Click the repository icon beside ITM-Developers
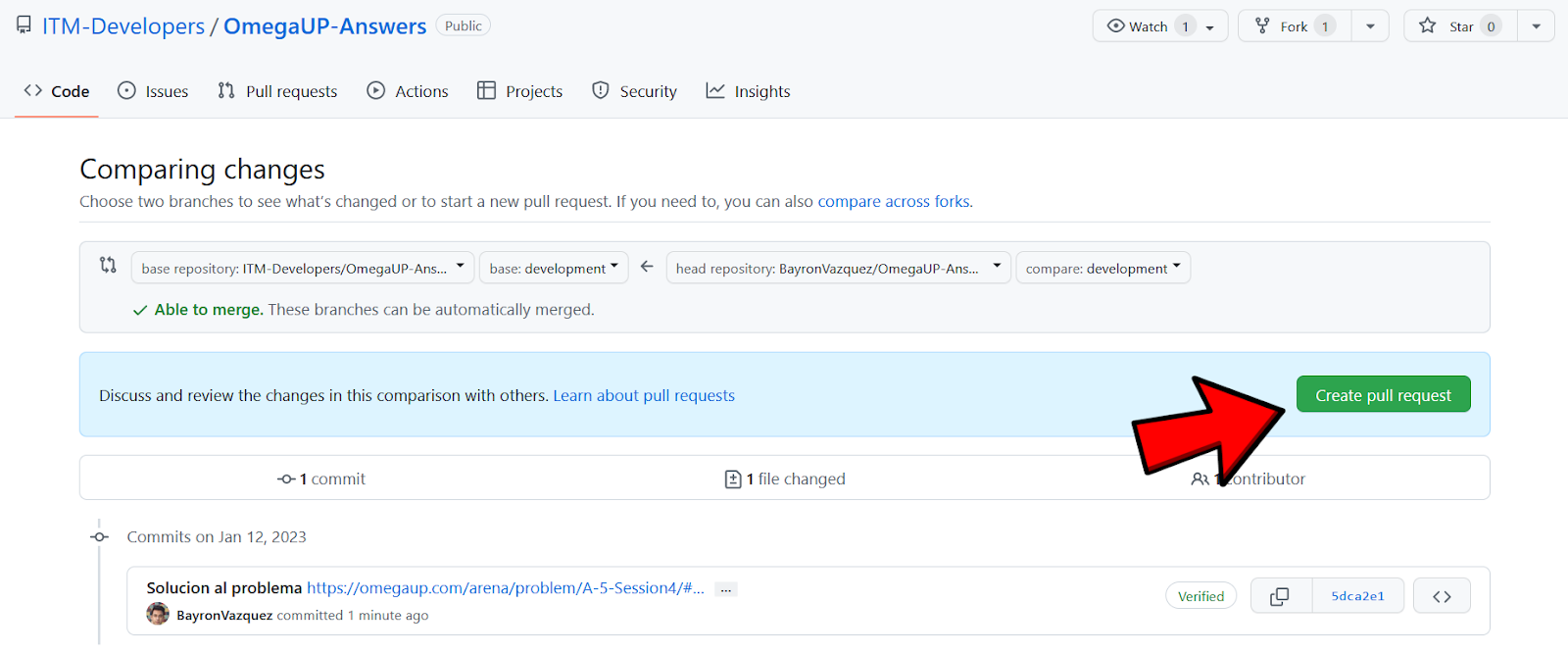The image size is (1568, 654). point(24,25)
